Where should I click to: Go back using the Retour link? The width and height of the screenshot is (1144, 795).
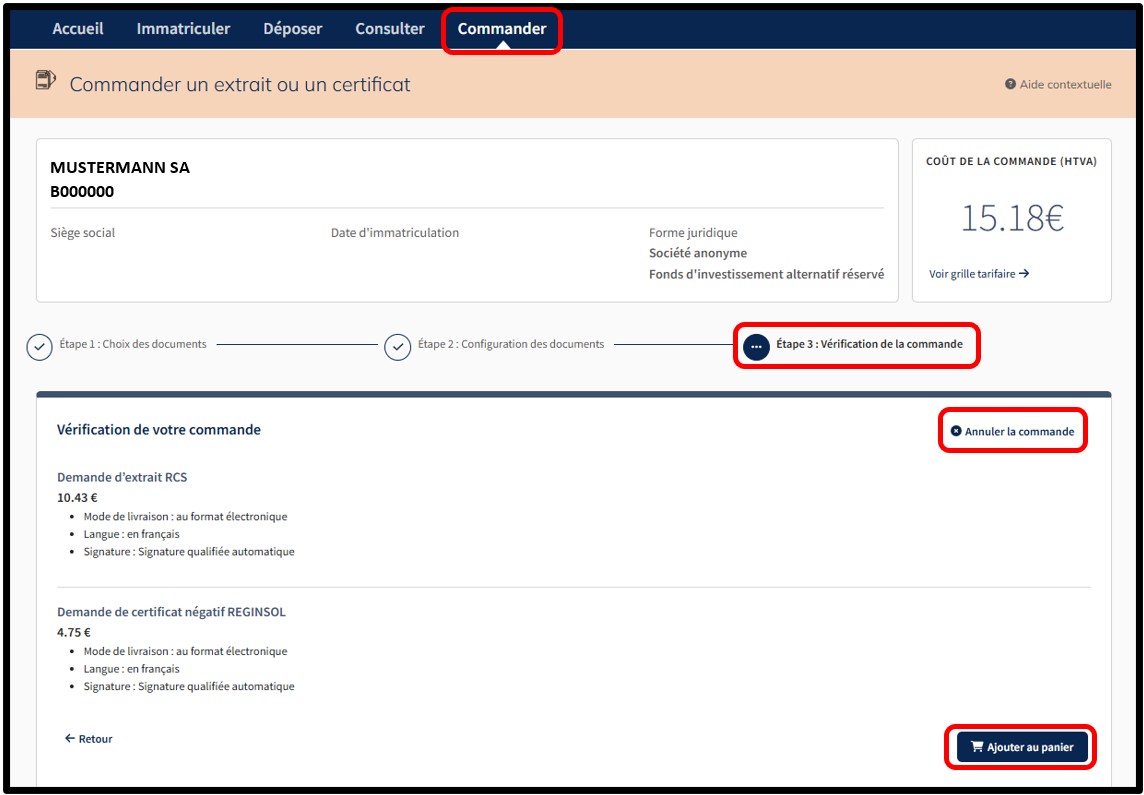95,739
